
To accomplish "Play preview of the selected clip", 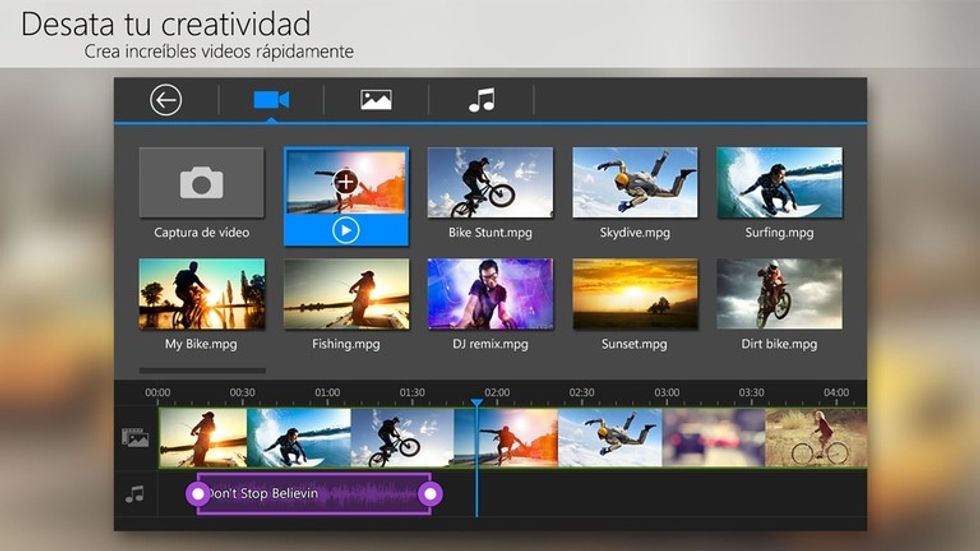I will pyautogui.click(x=345, y=231).
